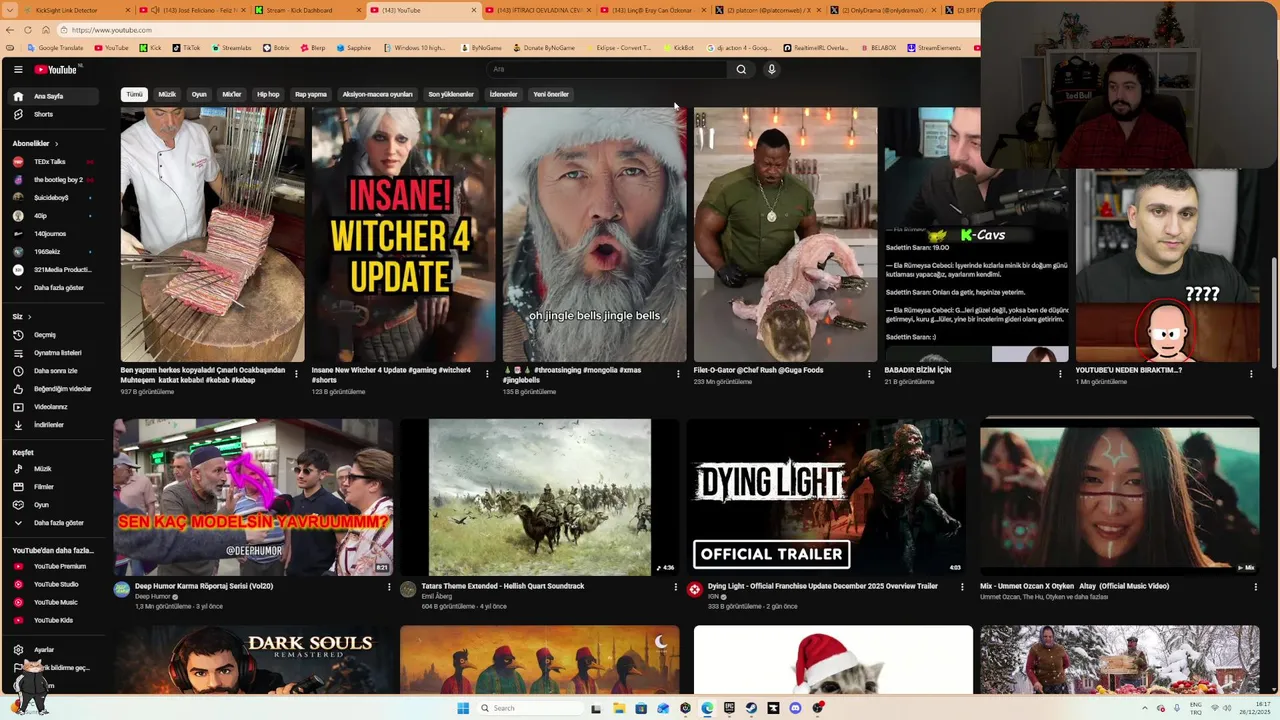Open 321Media Productions subscription
The height and width of the screenshot is (720, 1280).
(x=55, y=270)
